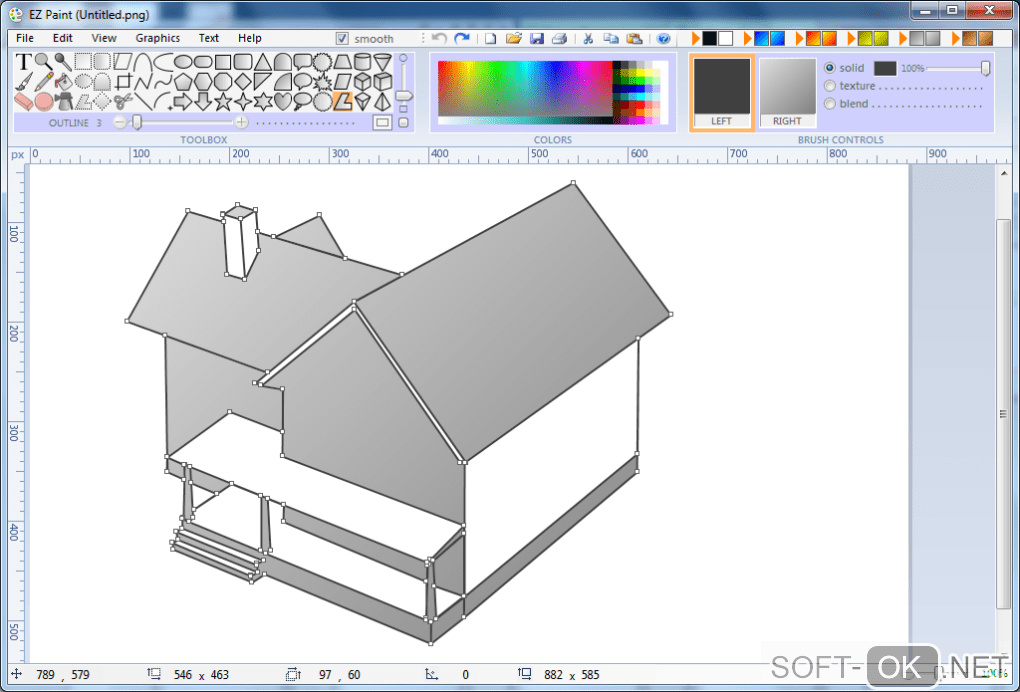Open the Edit menu
1020x692 pixels.
(x=62, y=38)
